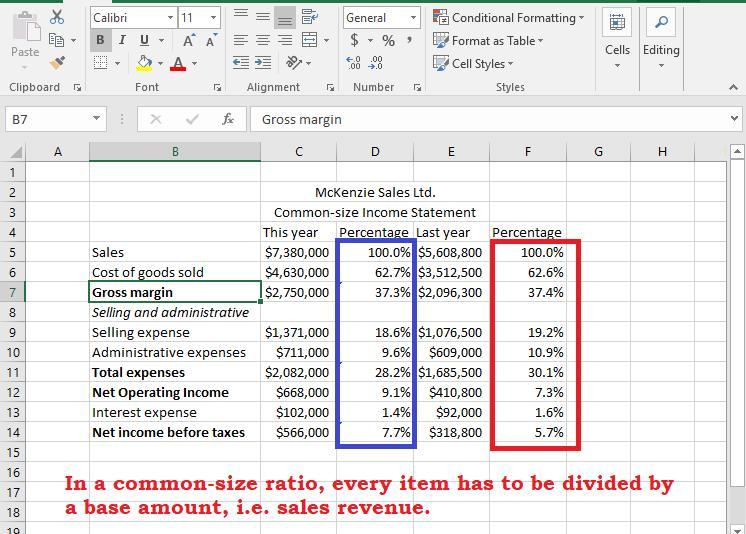Apply Comma Style format
Image resolution: width=746 pixels, height=534 pixels.
[410, 40]
